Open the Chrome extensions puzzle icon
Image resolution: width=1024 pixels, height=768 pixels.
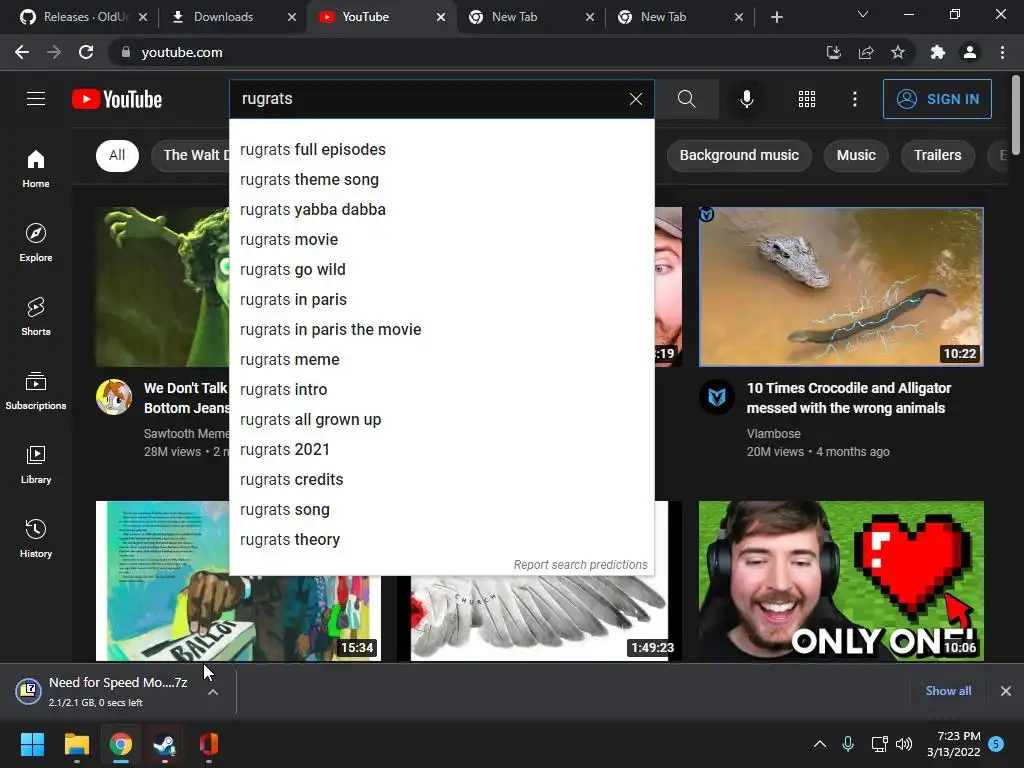click(x=938, y=52)
